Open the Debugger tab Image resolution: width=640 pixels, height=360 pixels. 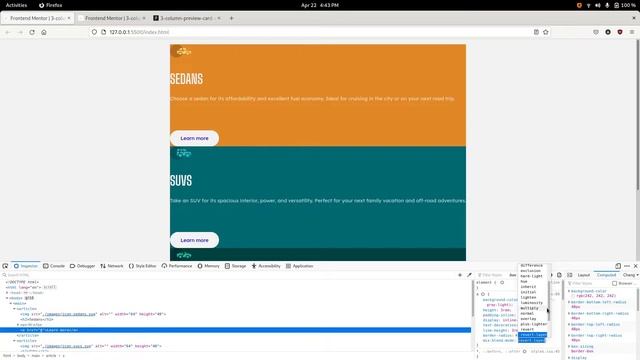82,266
